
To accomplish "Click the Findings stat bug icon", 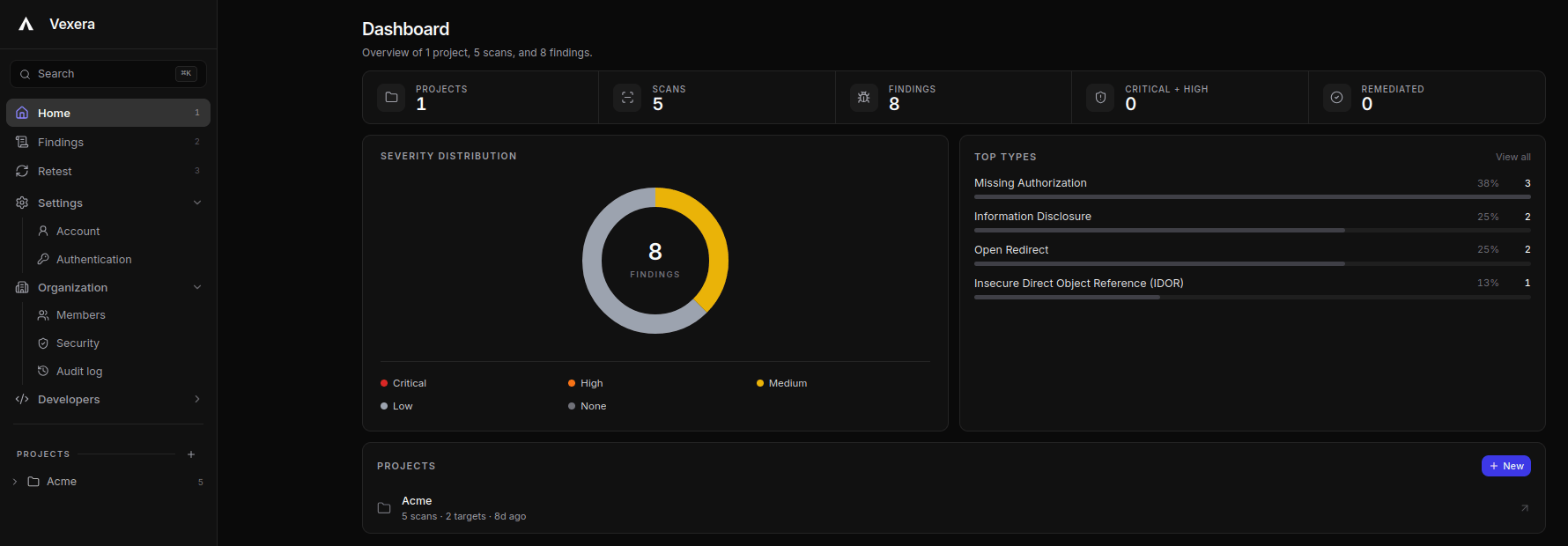I will click(x=864, y=98).
